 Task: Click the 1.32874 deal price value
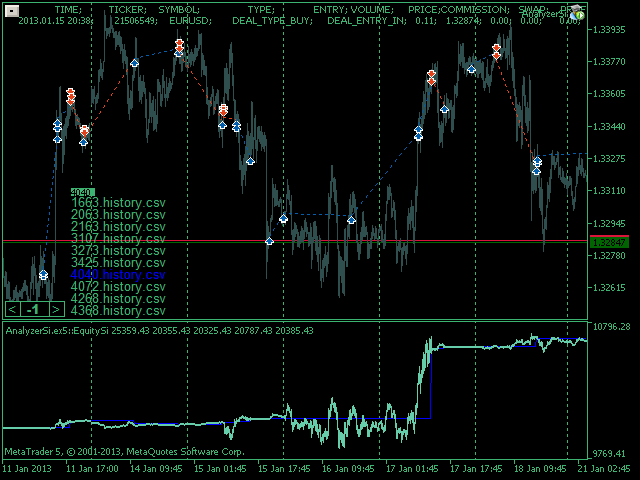(464, 20)
